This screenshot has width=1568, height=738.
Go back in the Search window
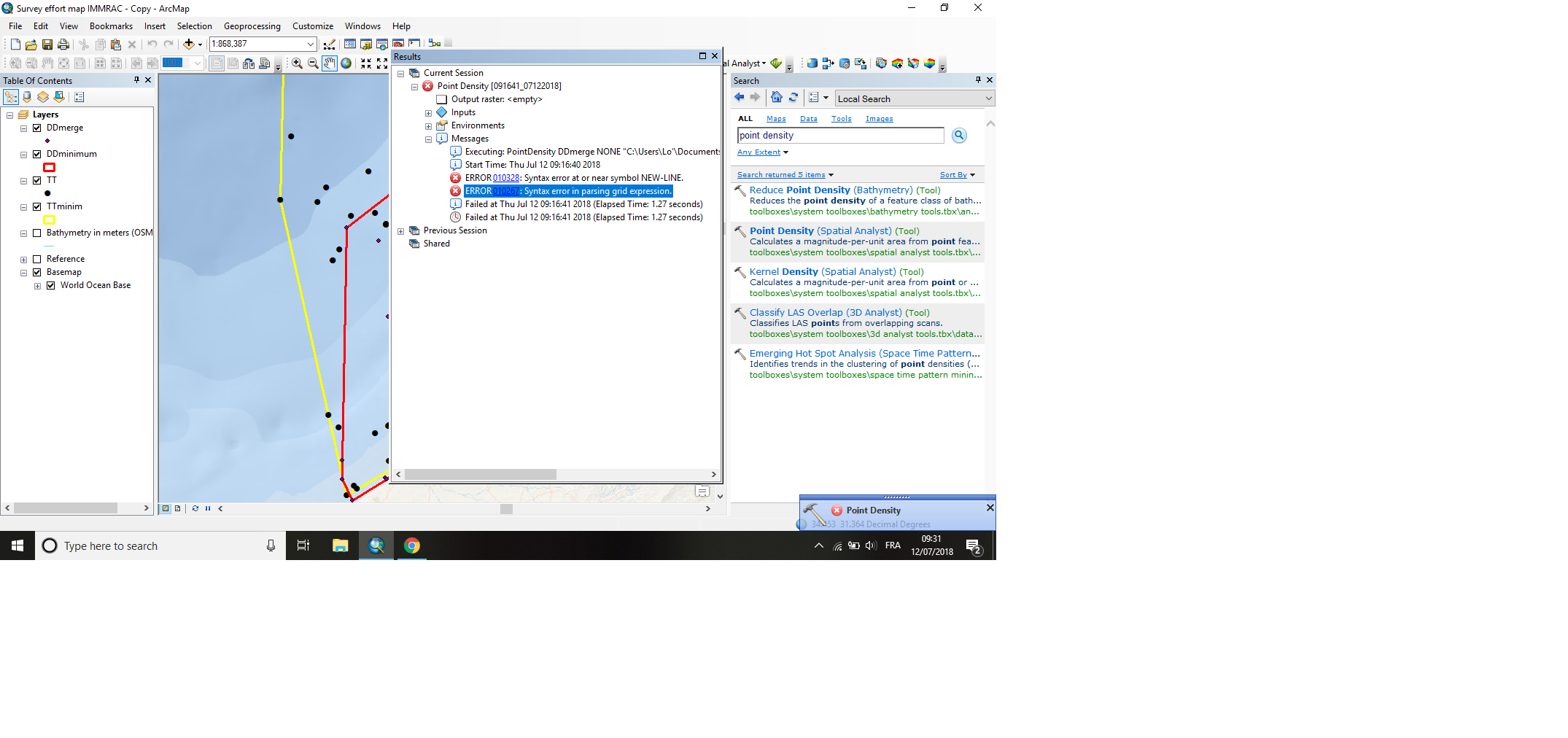pyautogui.click(x=740, y=98)
